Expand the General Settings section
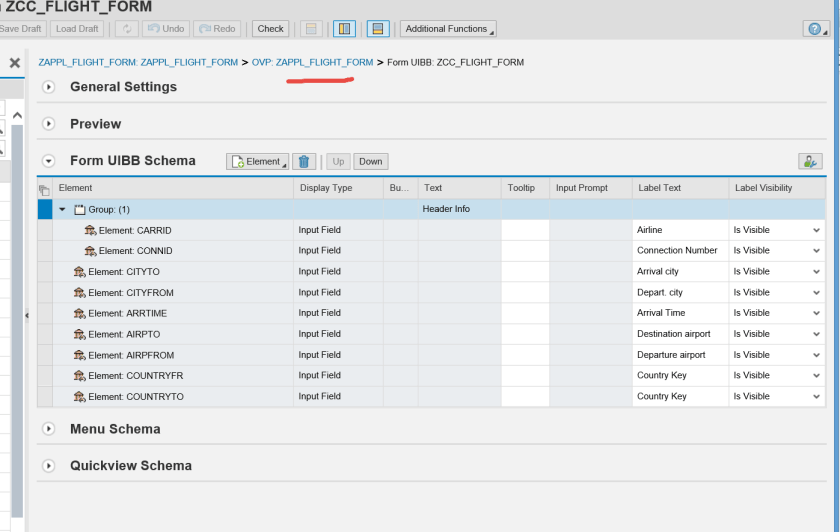The width and height of the screenshot is (840, 532). (x=48, y=87)
